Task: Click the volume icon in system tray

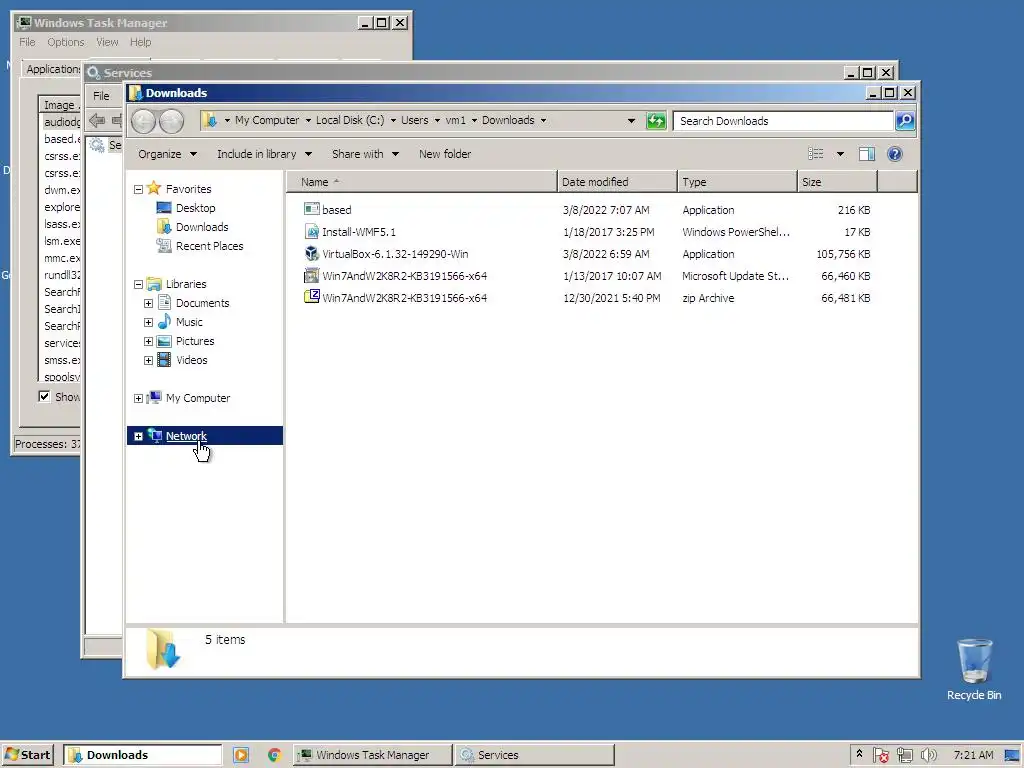Action: (928, 755)
